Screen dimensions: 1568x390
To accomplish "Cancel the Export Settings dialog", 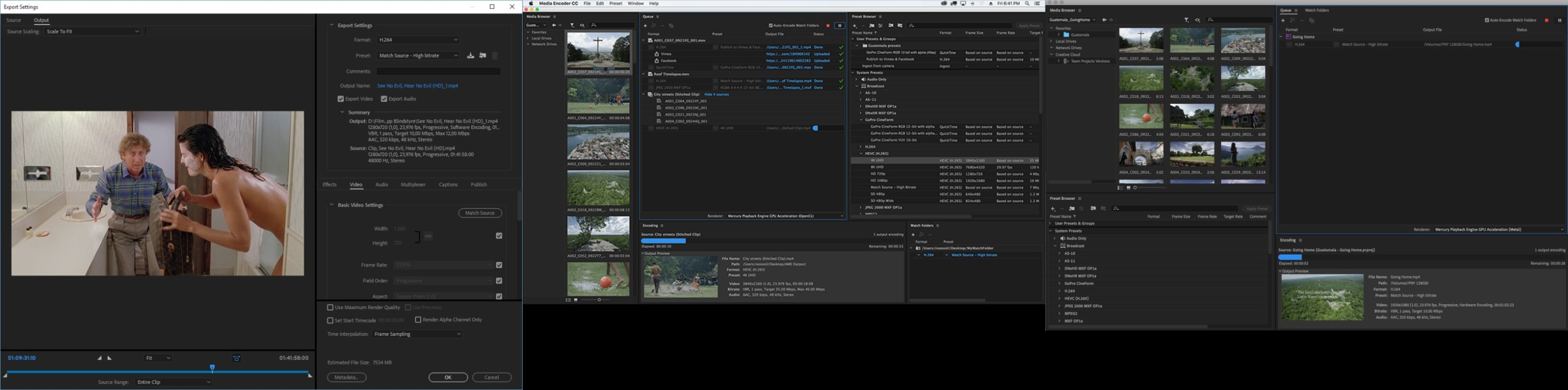I will [492, 377].
